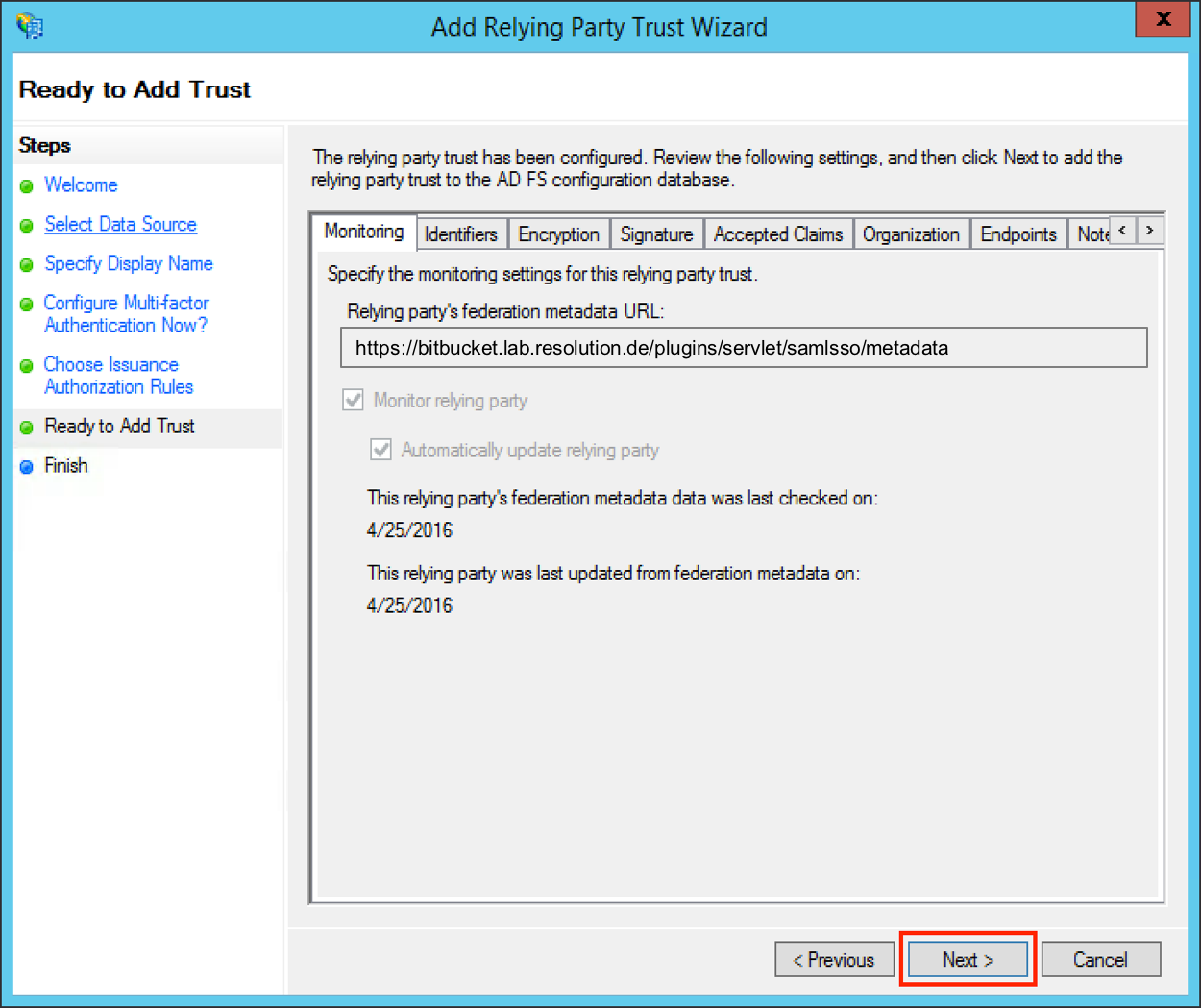Switch to the Endpoints tab
This screenshot has height=1008, width=1201.
[1017, 234]
